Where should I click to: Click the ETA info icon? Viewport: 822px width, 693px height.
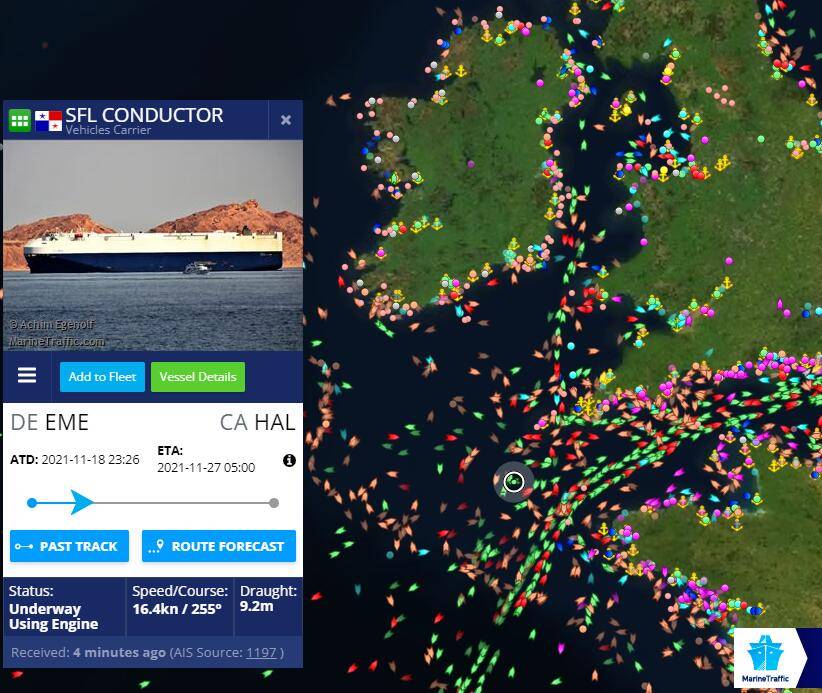(289, 460)
